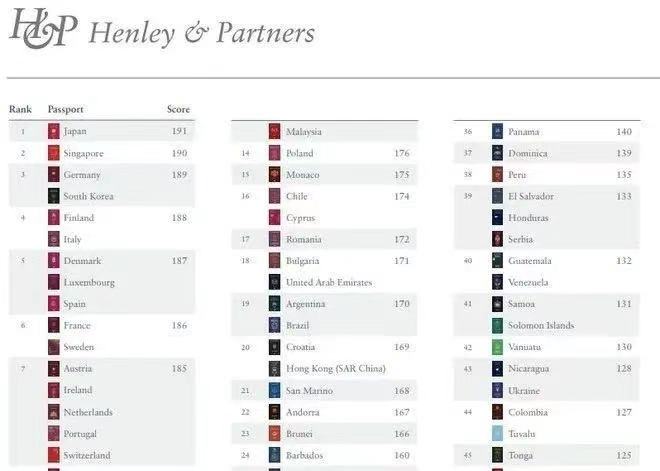Click the Brunei passport icon
660x471 pixels.
(x=274, y=433)
